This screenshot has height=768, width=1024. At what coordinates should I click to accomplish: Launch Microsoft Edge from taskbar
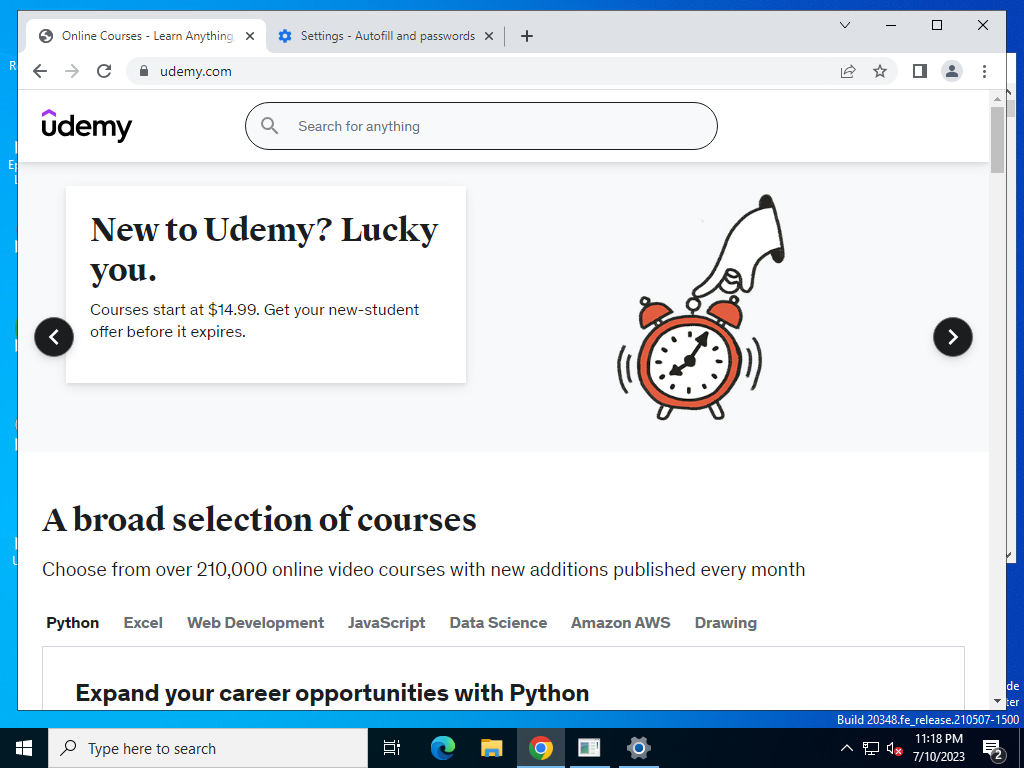pos(443,748)
